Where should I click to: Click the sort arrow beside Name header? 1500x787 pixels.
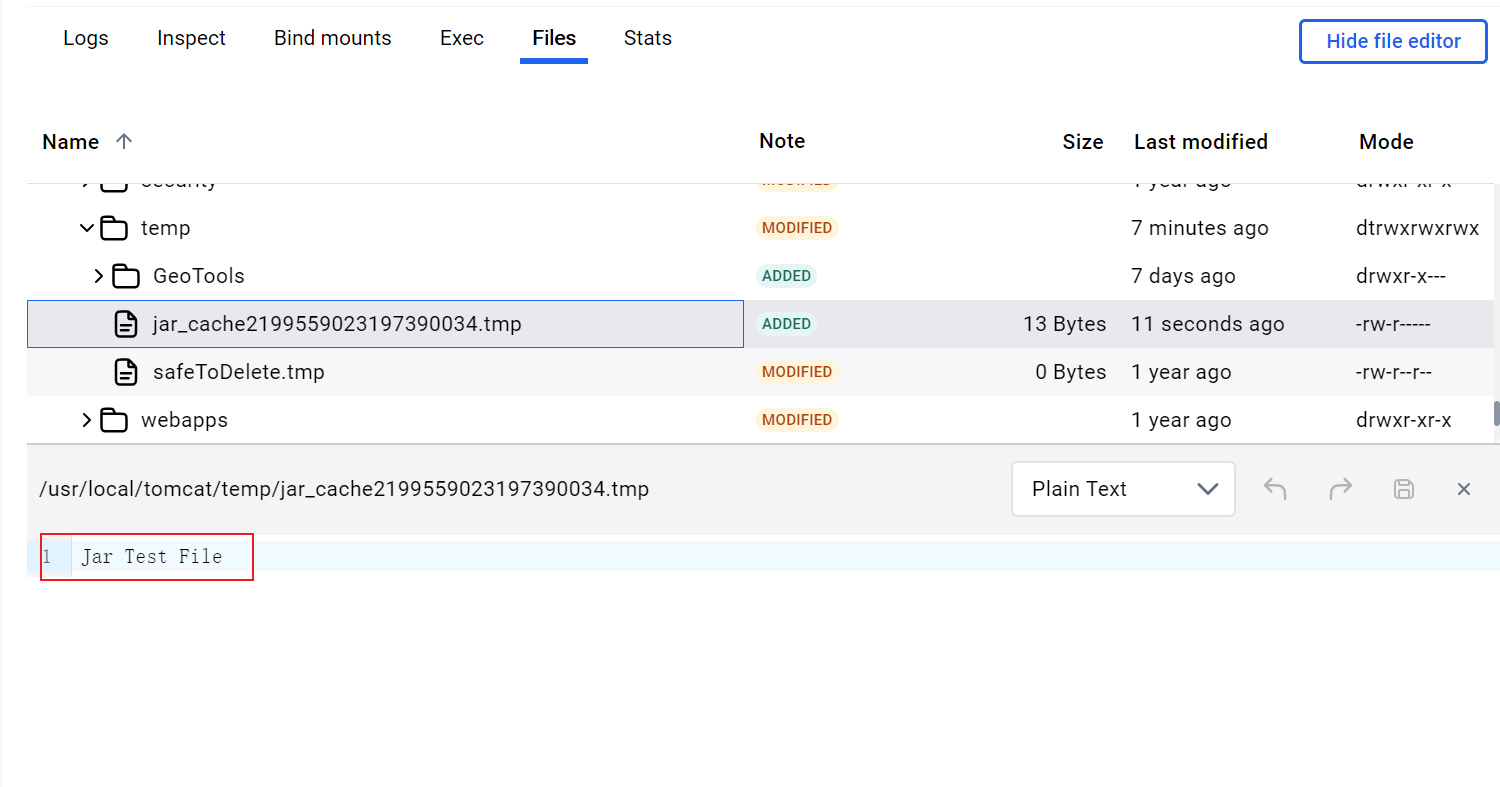pos(124,142)
